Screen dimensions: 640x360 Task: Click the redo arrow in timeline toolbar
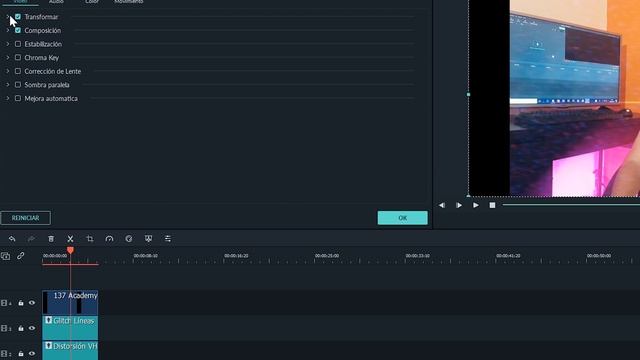tap(31, 239)
